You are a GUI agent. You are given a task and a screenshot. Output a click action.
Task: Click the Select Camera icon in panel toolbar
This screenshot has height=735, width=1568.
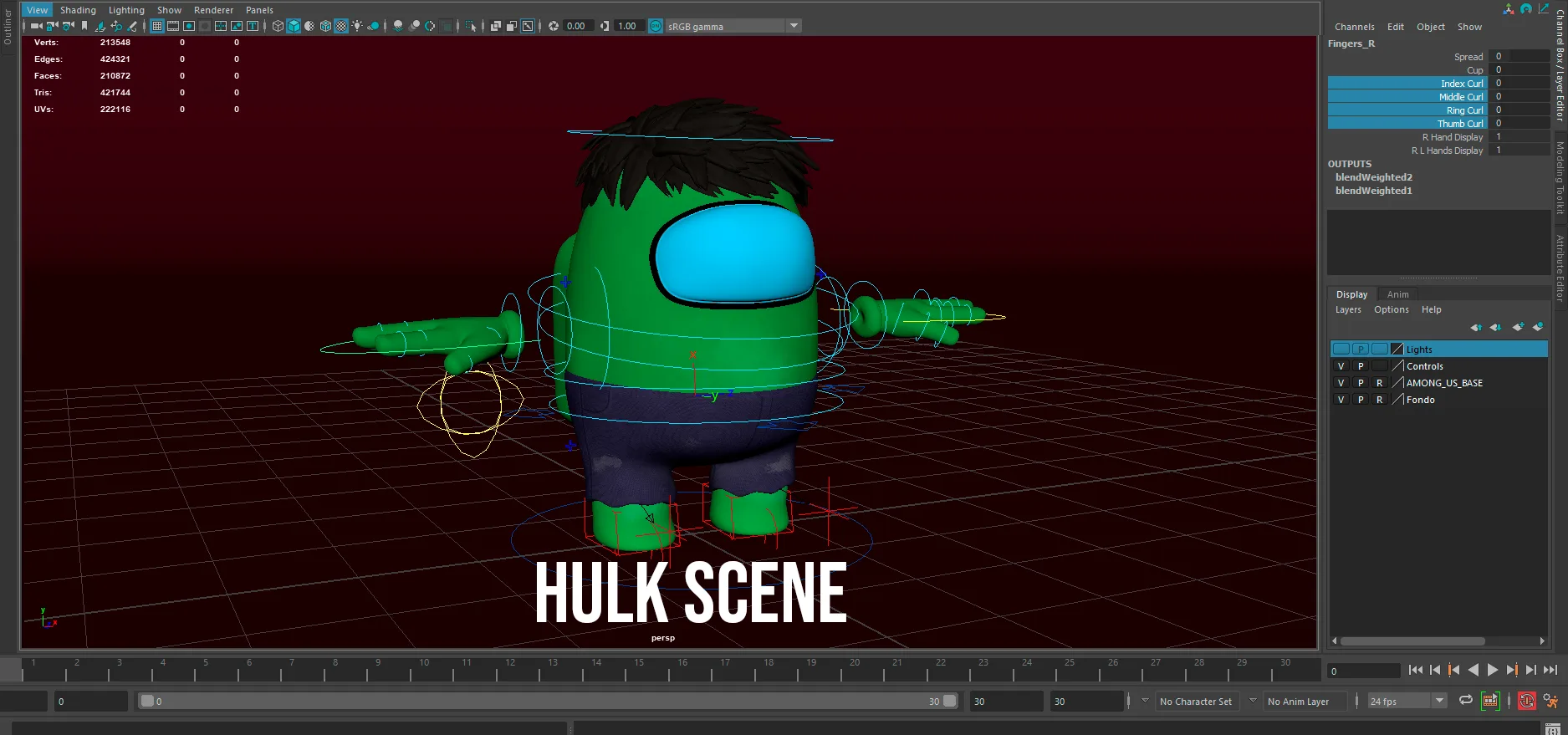(37, 26)
